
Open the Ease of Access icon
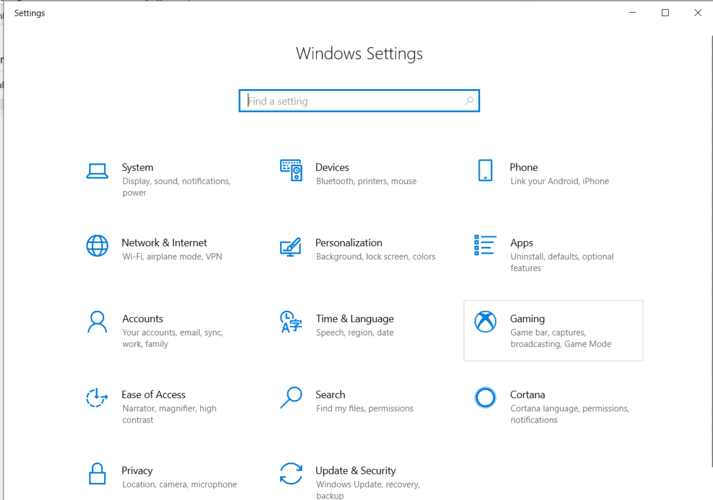pyautogui.click(x=97, y=398)
